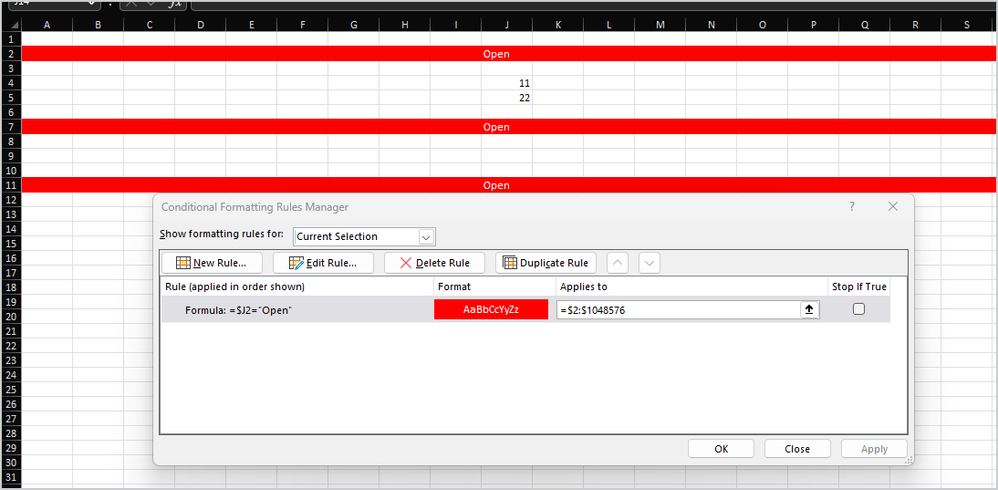The image size is (998, 490).
Task: Duplicate the selected formatting rule
Action: (546, 263)
